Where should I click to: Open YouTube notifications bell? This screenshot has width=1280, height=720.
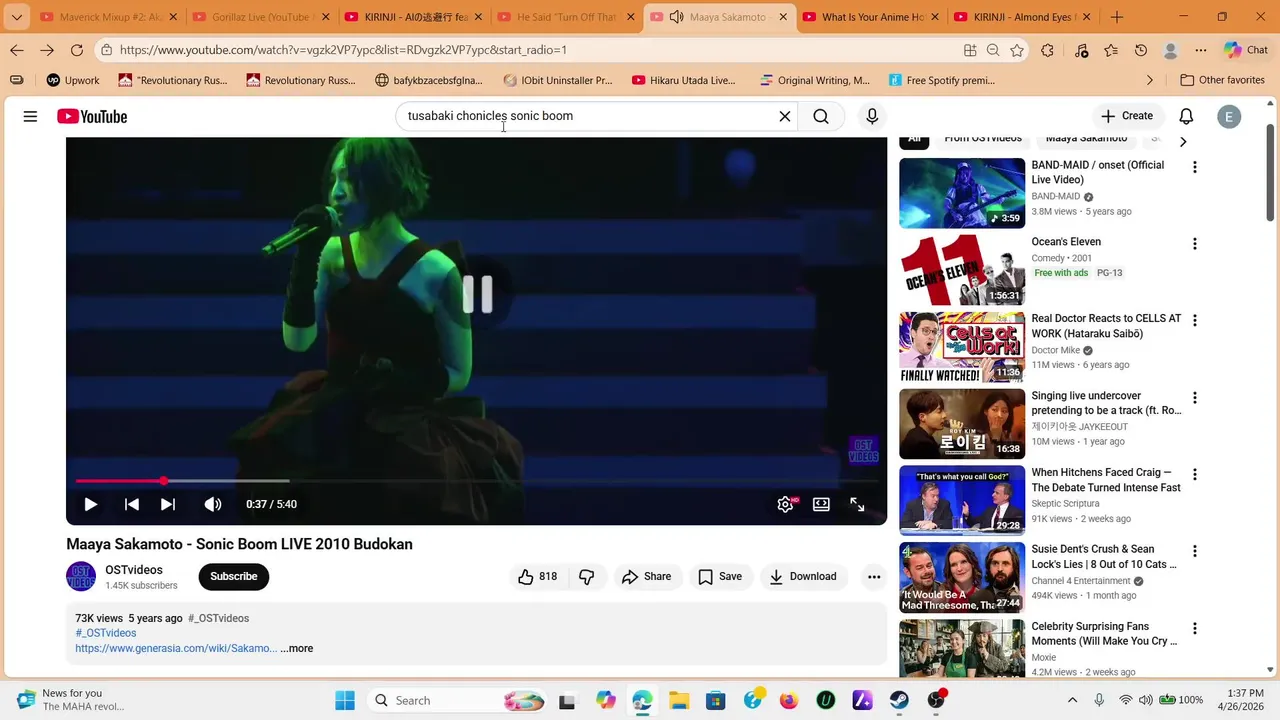tap(1186, 116)
